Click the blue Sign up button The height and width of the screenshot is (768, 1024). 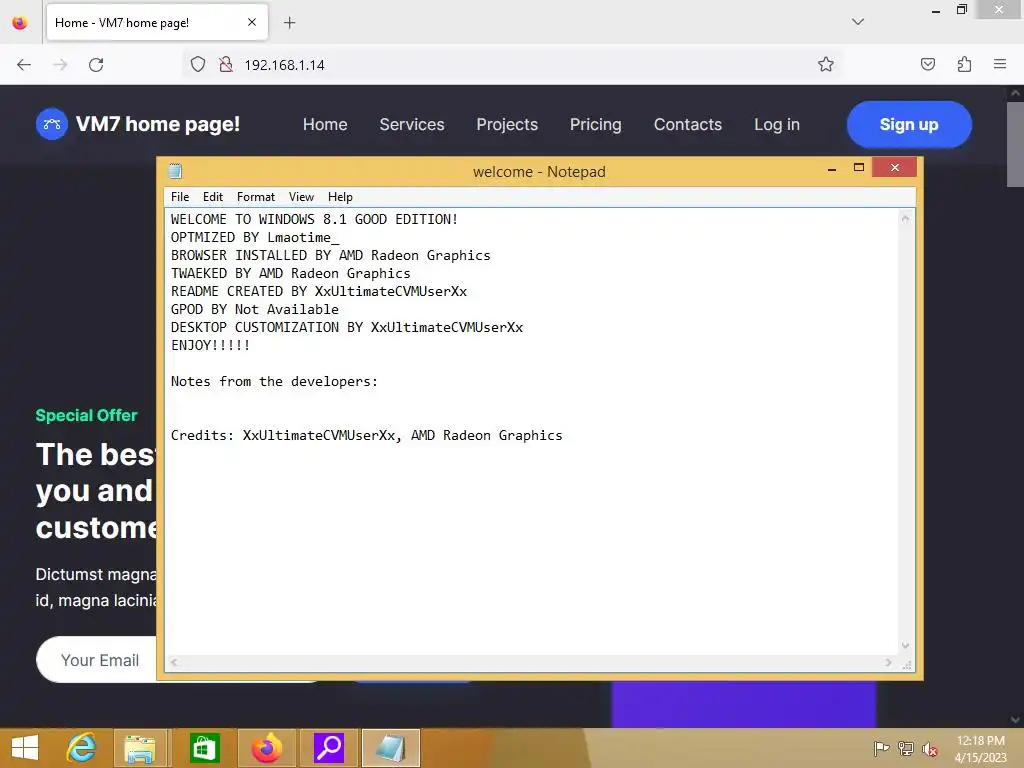(x=909, y=124)
